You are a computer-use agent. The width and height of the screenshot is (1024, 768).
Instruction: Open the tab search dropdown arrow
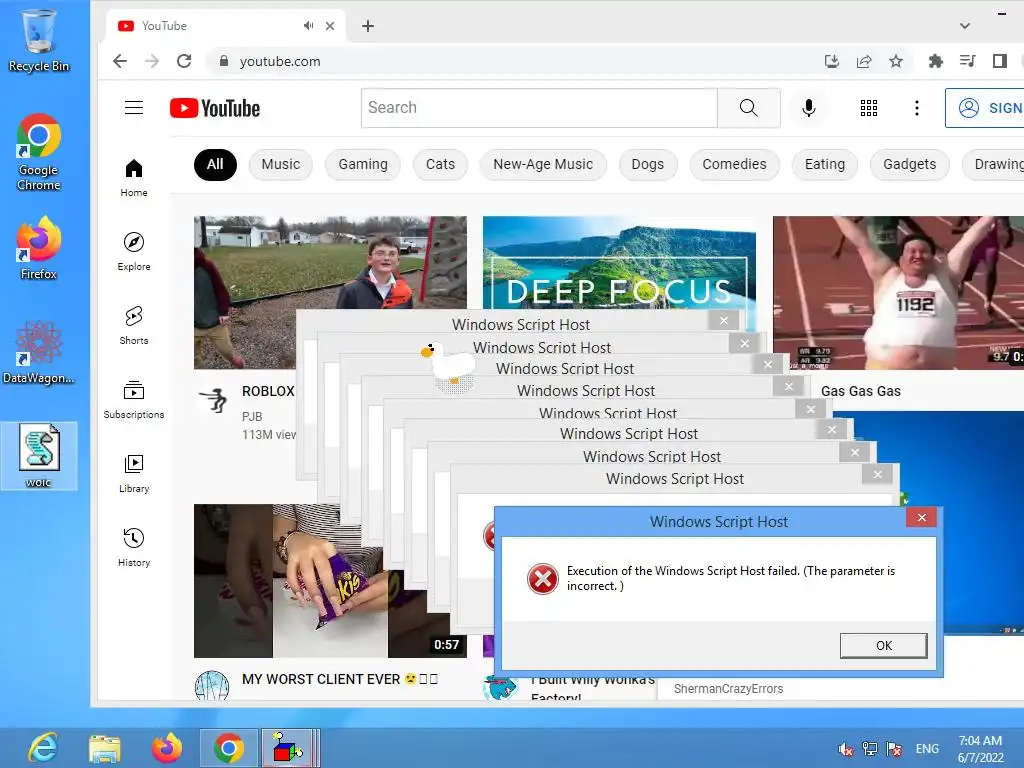click(x=965, y=26)
